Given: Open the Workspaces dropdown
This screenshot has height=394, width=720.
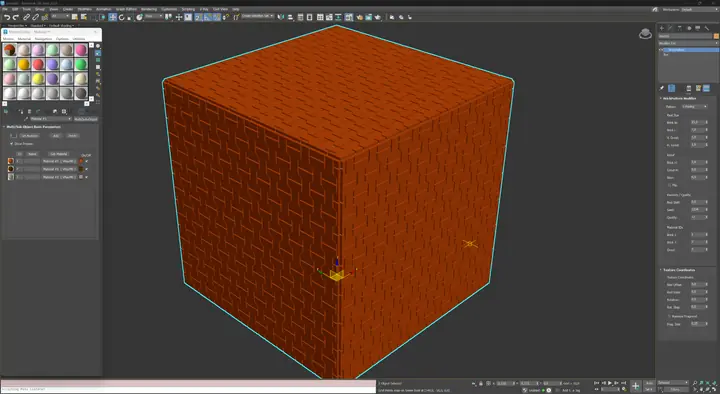Looking at the screenshot, I should click(x=699, y=9).
